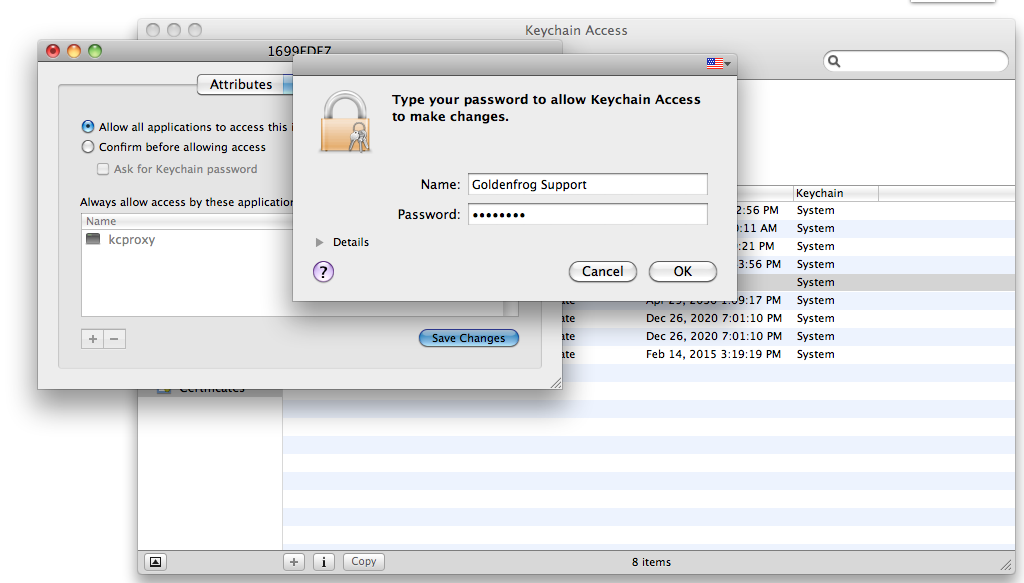Open the US flag input source menu
This screenshot has height=583, width=1024.
tap(718, 63)
